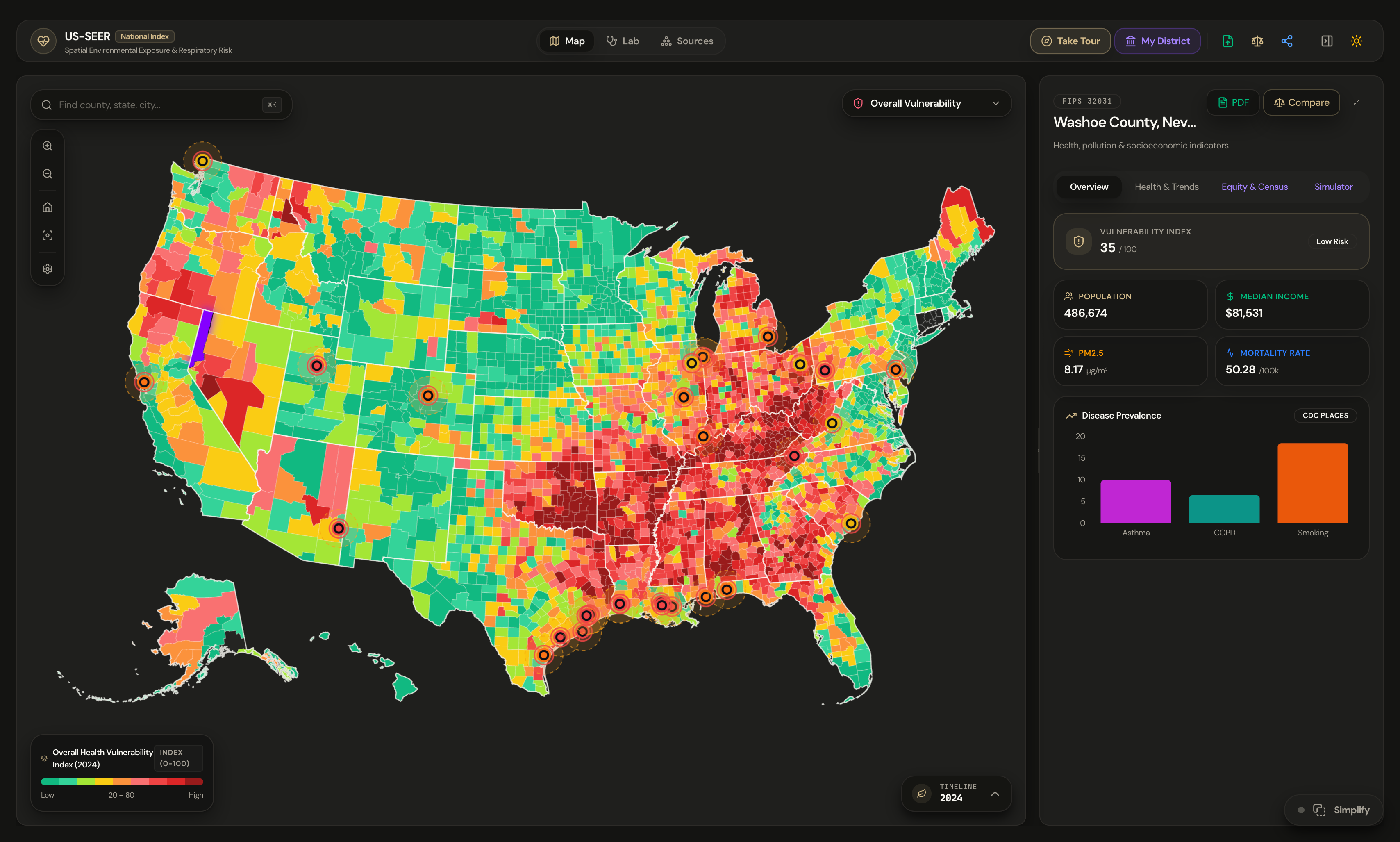1400x842 pixels.
Task: Click the hotspot marker in Washington state
Action: point(202,161)
